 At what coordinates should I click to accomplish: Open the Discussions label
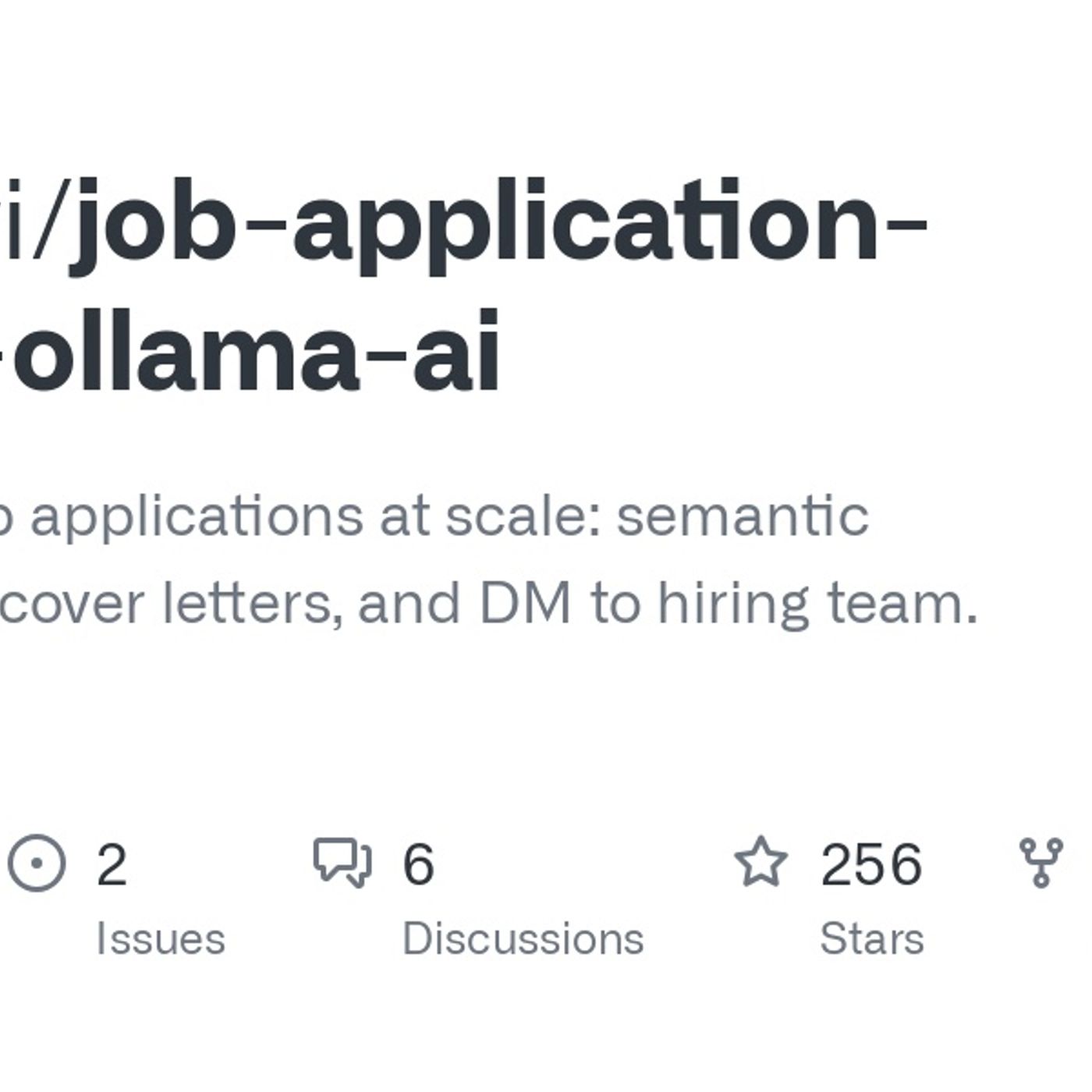[523, 938]
